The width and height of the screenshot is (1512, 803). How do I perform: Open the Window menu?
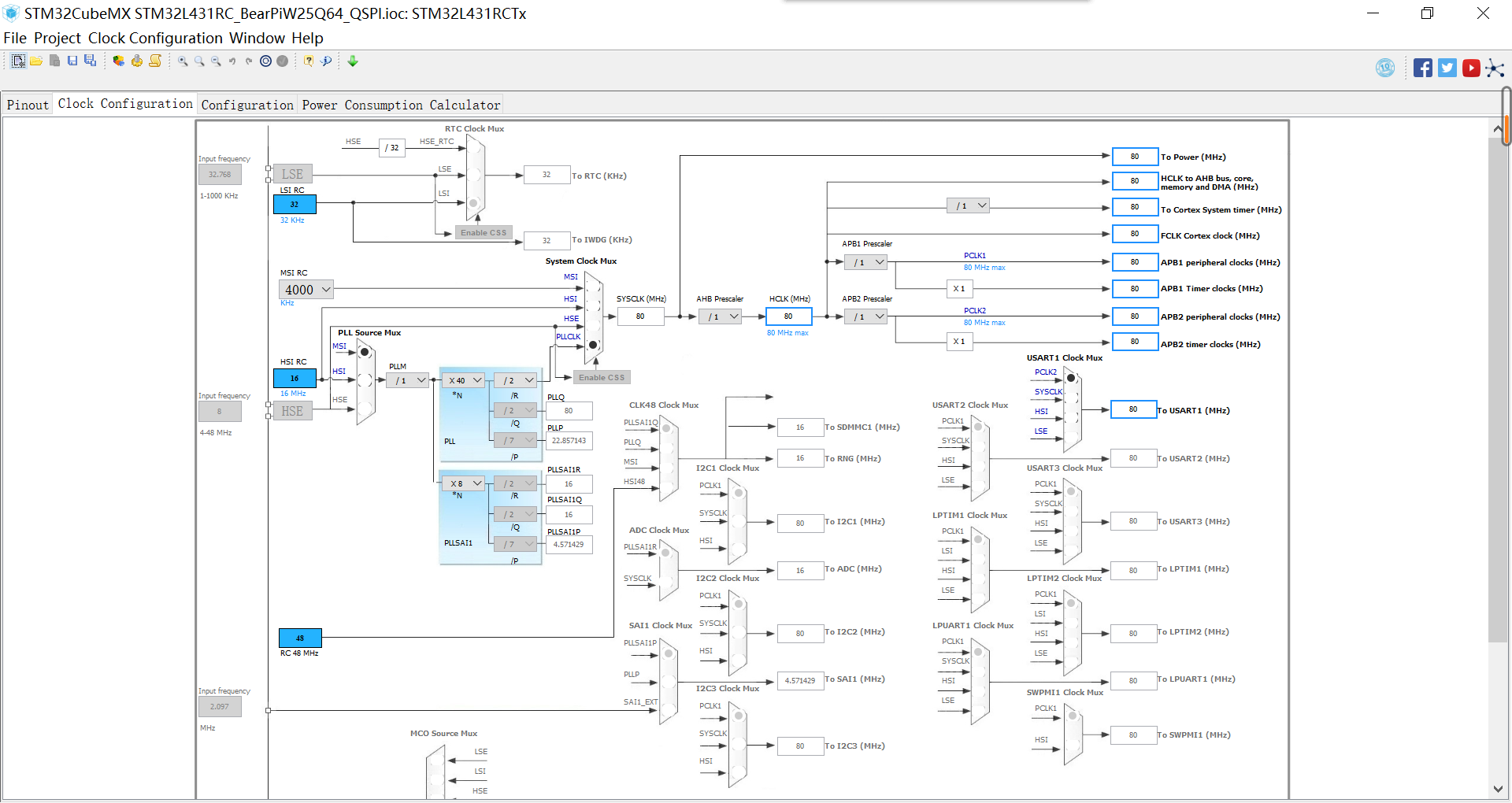(x=258, y=38)
